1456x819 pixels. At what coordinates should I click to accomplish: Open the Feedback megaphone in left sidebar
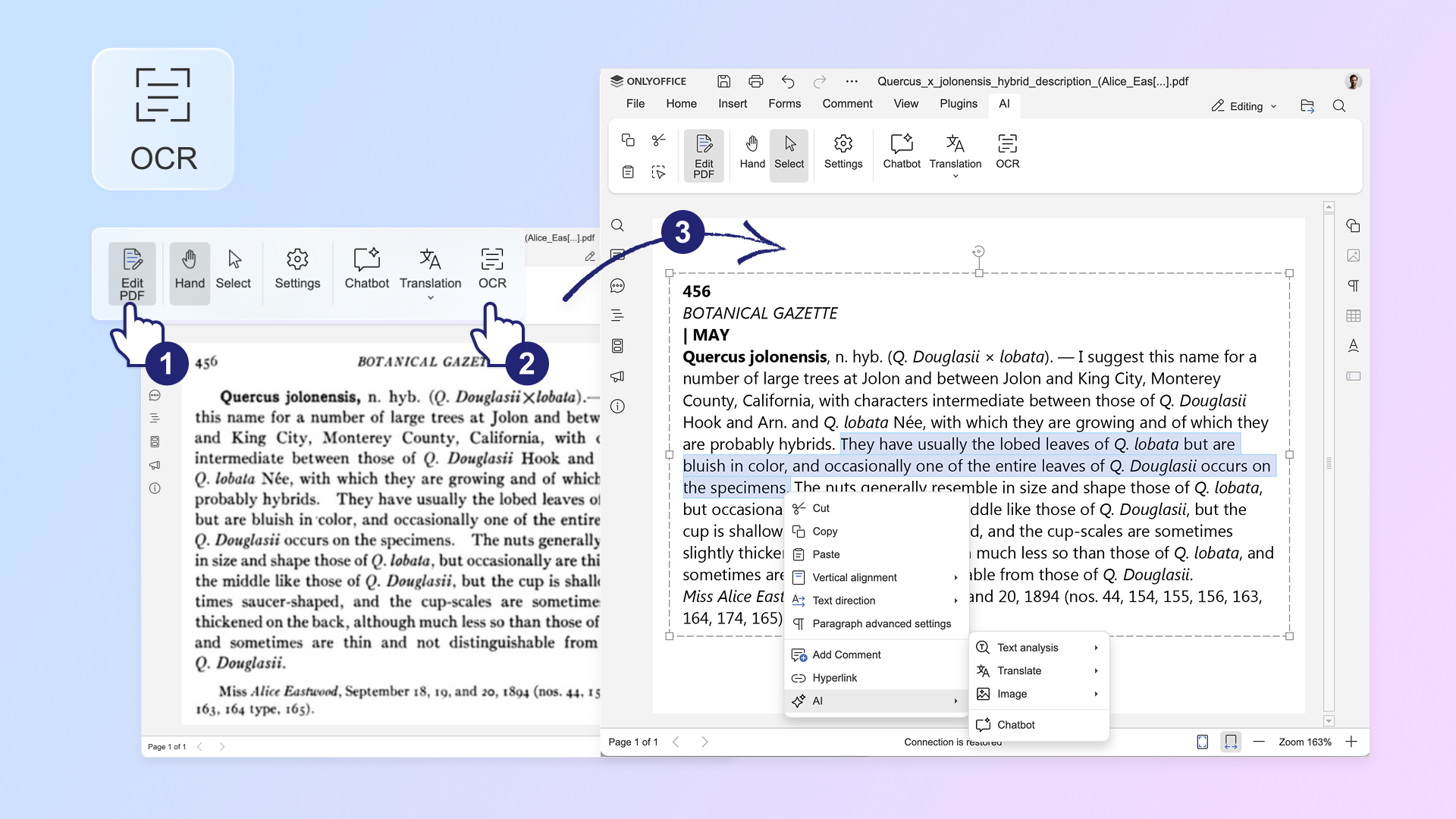[617, 376]
